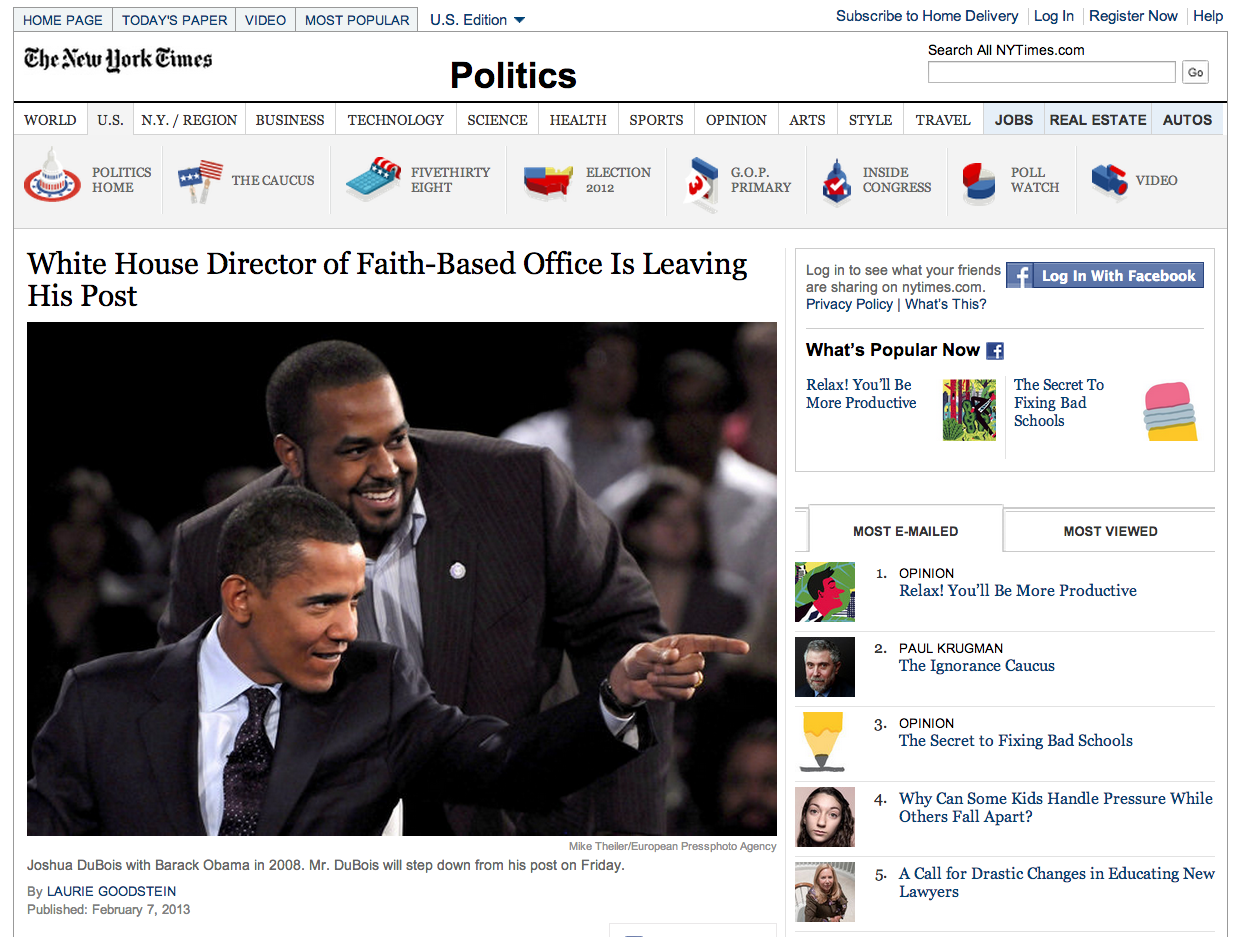Open BUSINESS section
The image size is (1250, 937).
click(290, 120)
